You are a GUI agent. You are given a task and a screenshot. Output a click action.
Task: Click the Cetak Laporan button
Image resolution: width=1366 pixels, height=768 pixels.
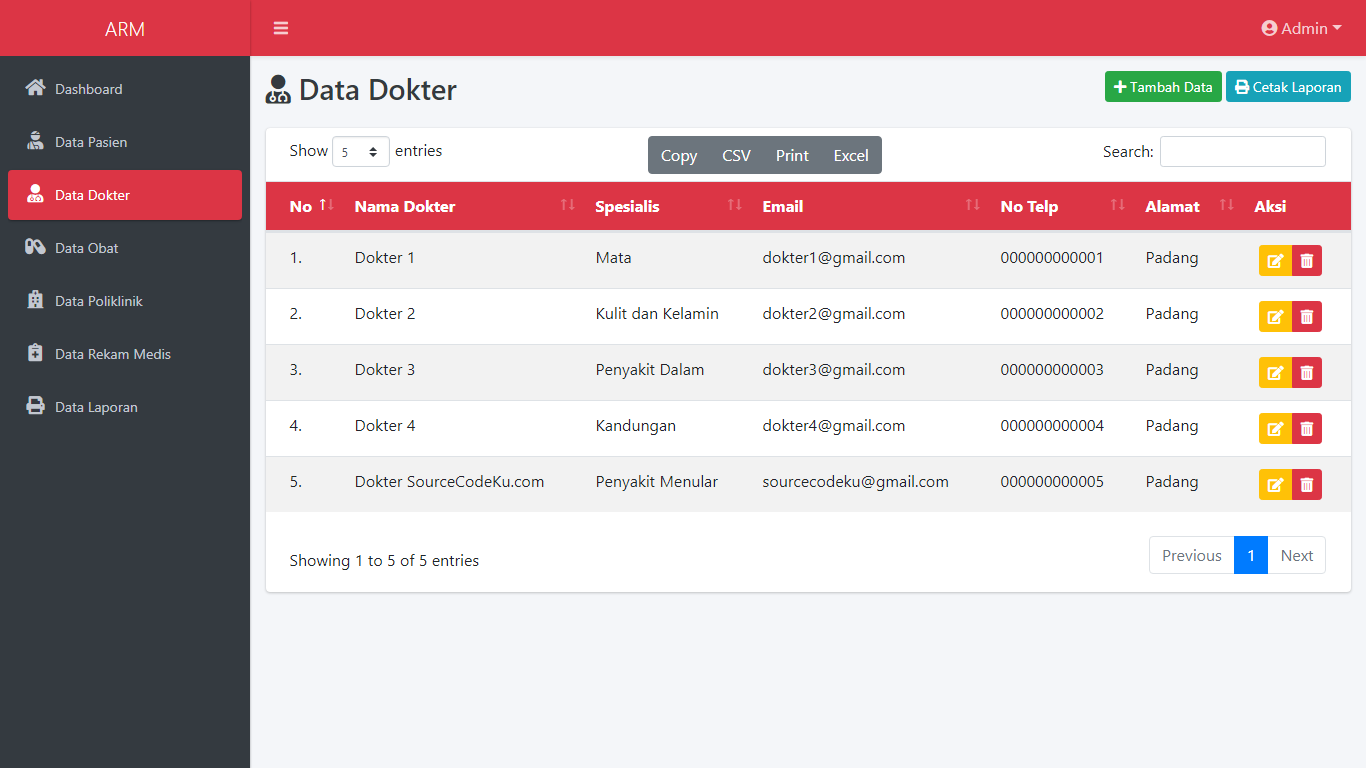(1288, 87)
